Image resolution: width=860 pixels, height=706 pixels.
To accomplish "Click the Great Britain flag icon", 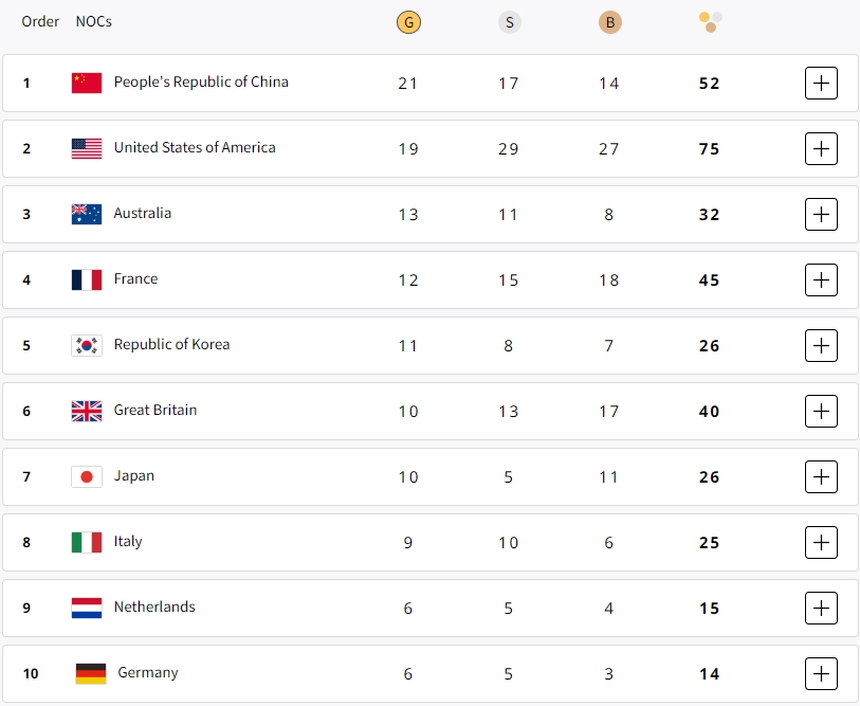I will 86,410.
